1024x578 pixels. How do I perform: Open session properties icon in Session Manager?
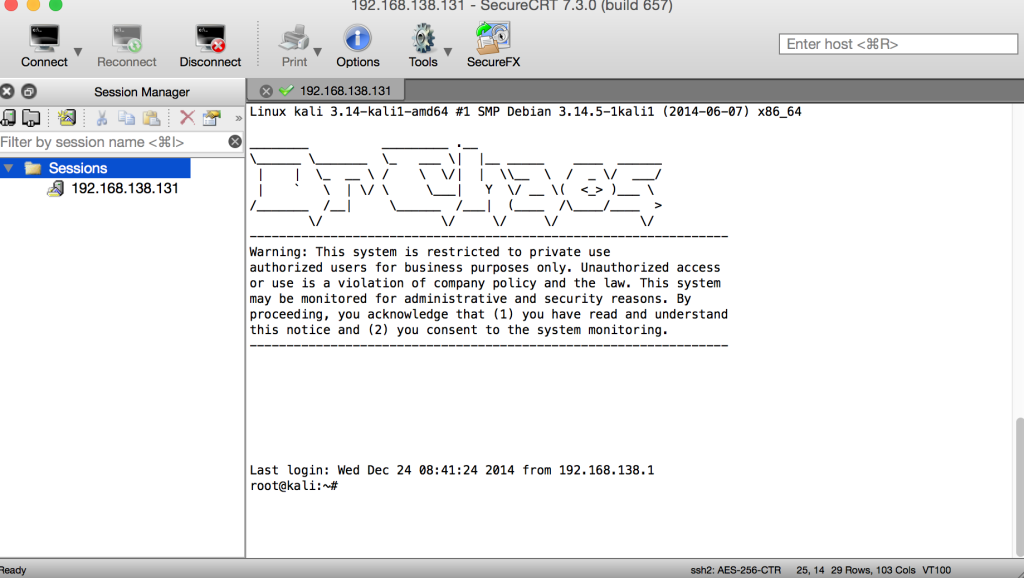pyautogui.click(x=211, y=118)
